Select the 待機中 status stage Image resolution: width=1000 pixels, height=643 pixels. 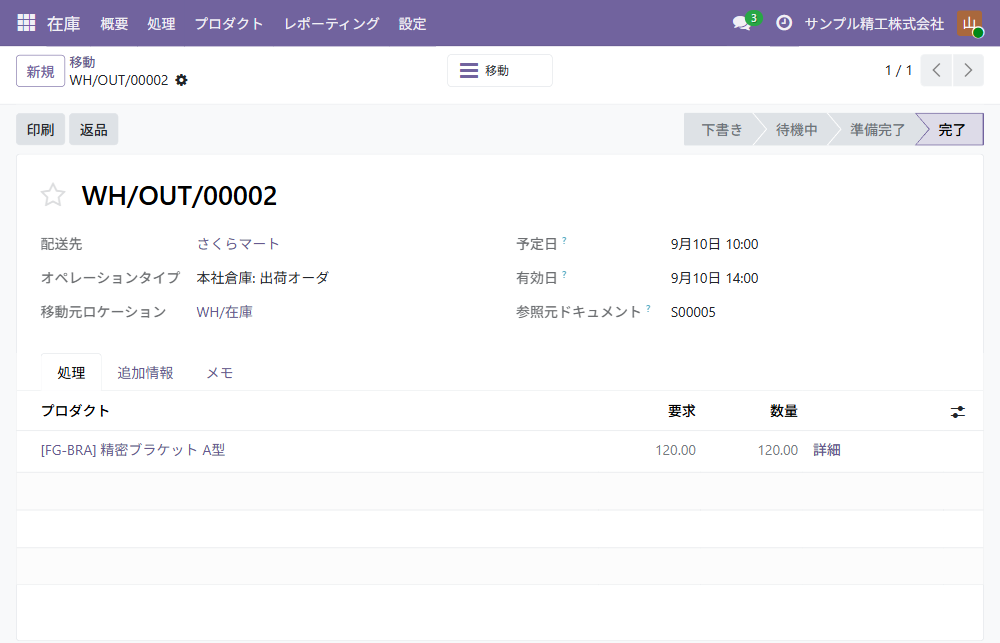[x=797, y=129]
